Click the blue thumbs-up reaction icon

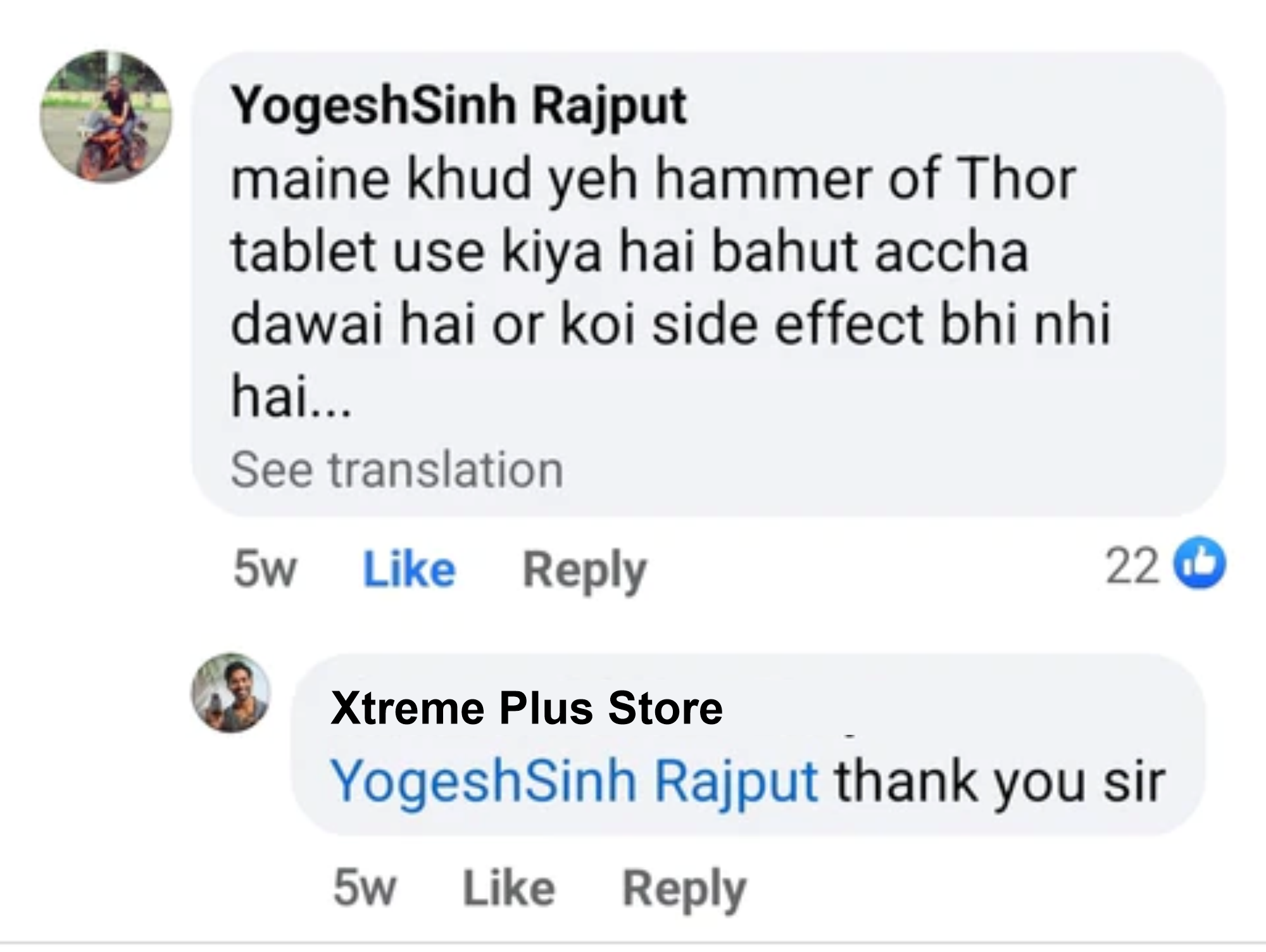click(1200, 563)
